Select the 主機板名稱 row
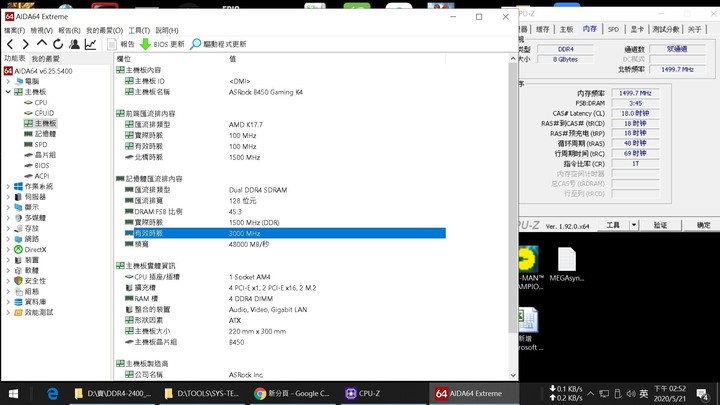The height and width of the screenshot is (405, 720). point(280,92)
